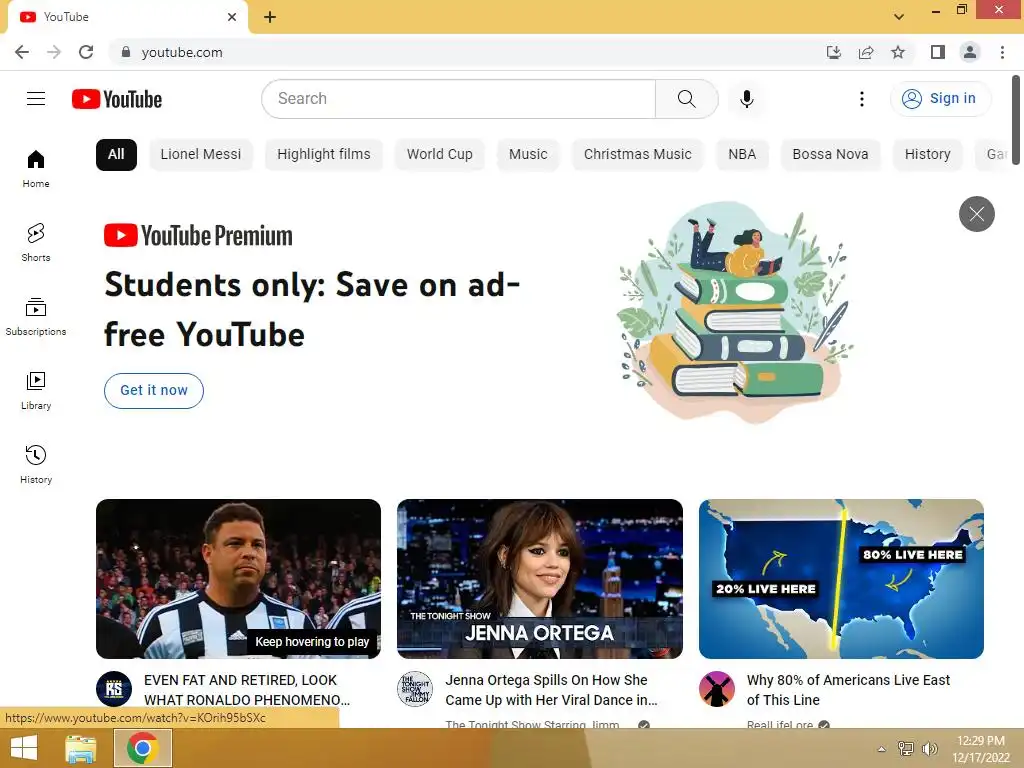
Task: Click the taskbar clock 12:29 PM
Action: [x=981, y=748]
